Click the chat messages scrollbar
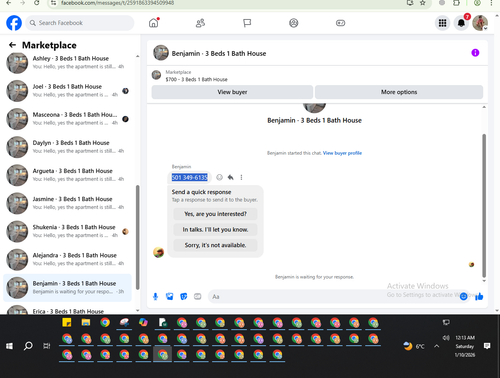The width and height of the screenshot is (500, 378). 484,205
